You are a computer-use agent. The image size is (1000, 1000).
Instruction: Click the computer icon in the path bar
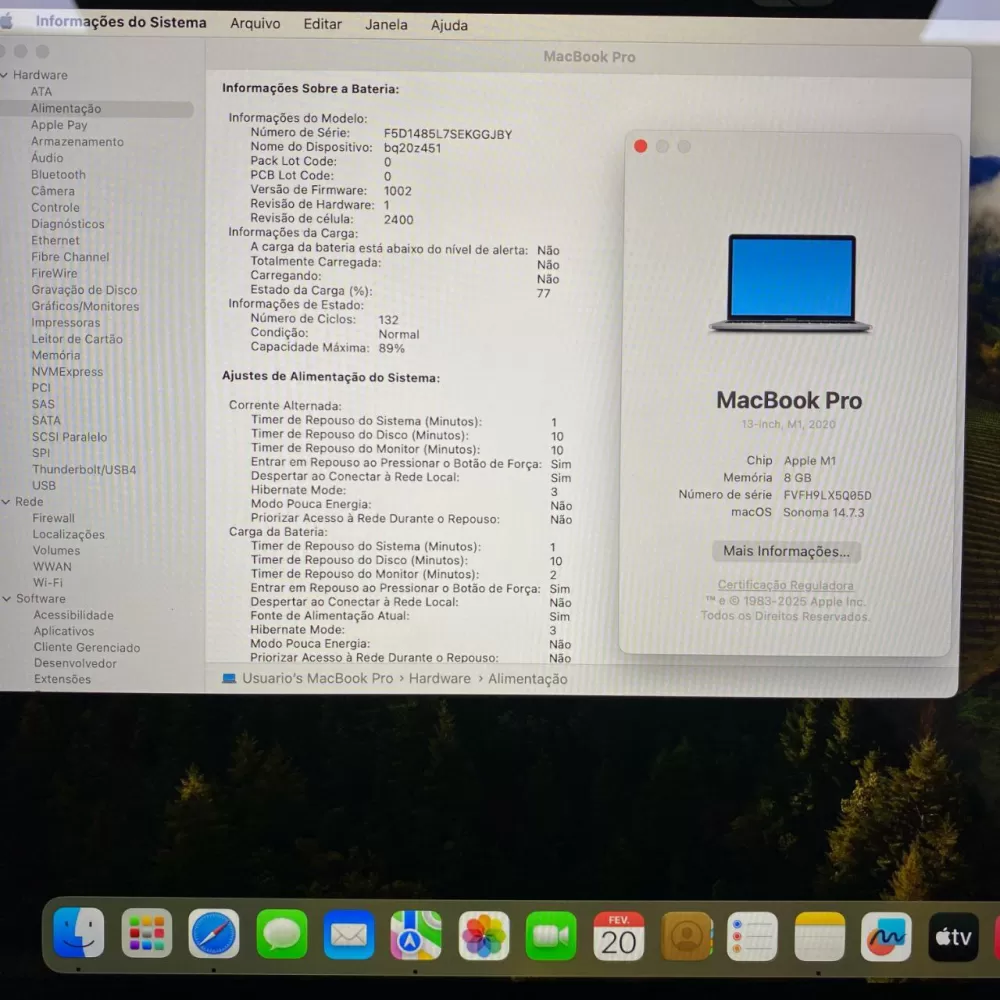tap(229, 678)
